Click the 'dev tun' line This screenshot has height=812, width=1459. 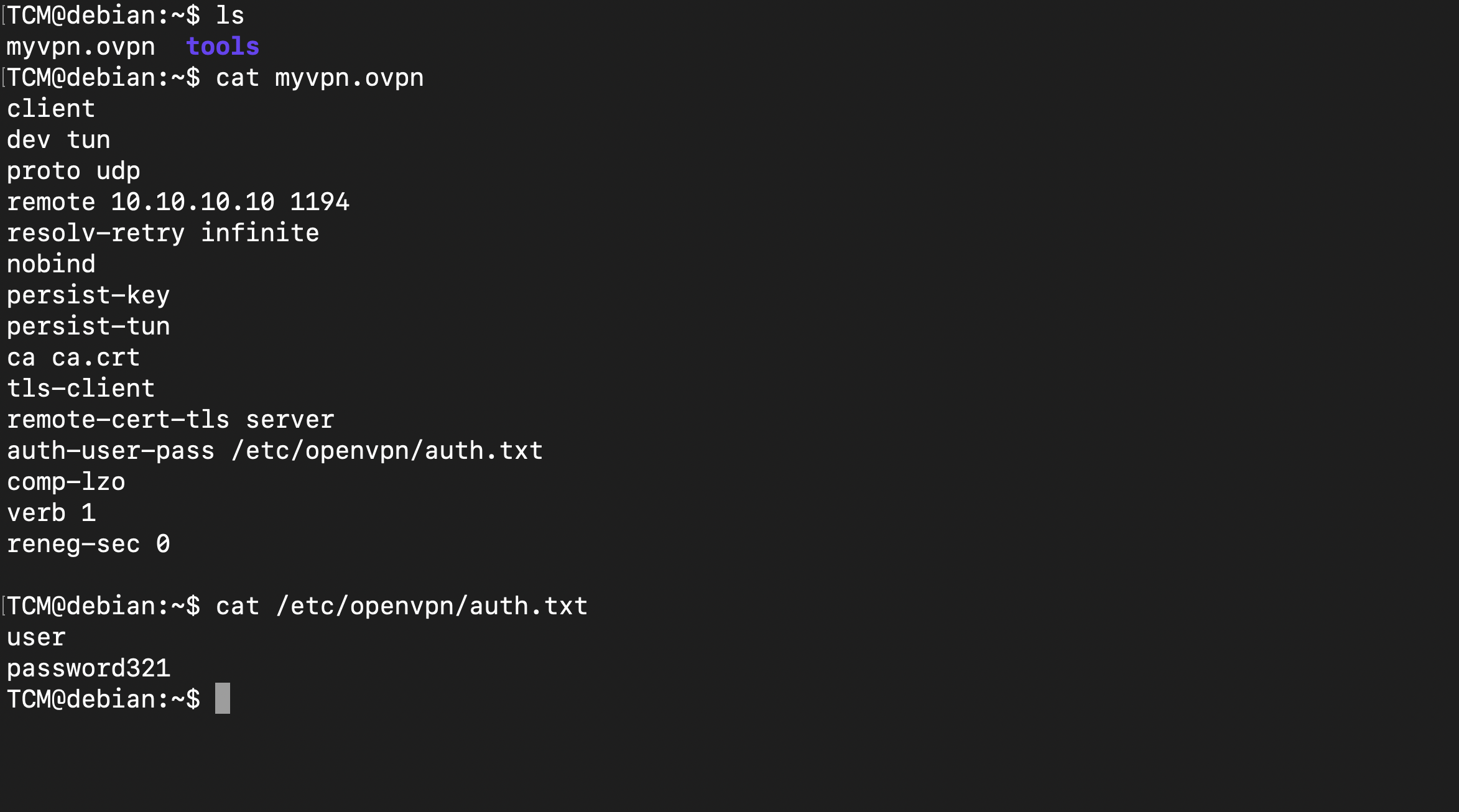(x=58, y=140)
